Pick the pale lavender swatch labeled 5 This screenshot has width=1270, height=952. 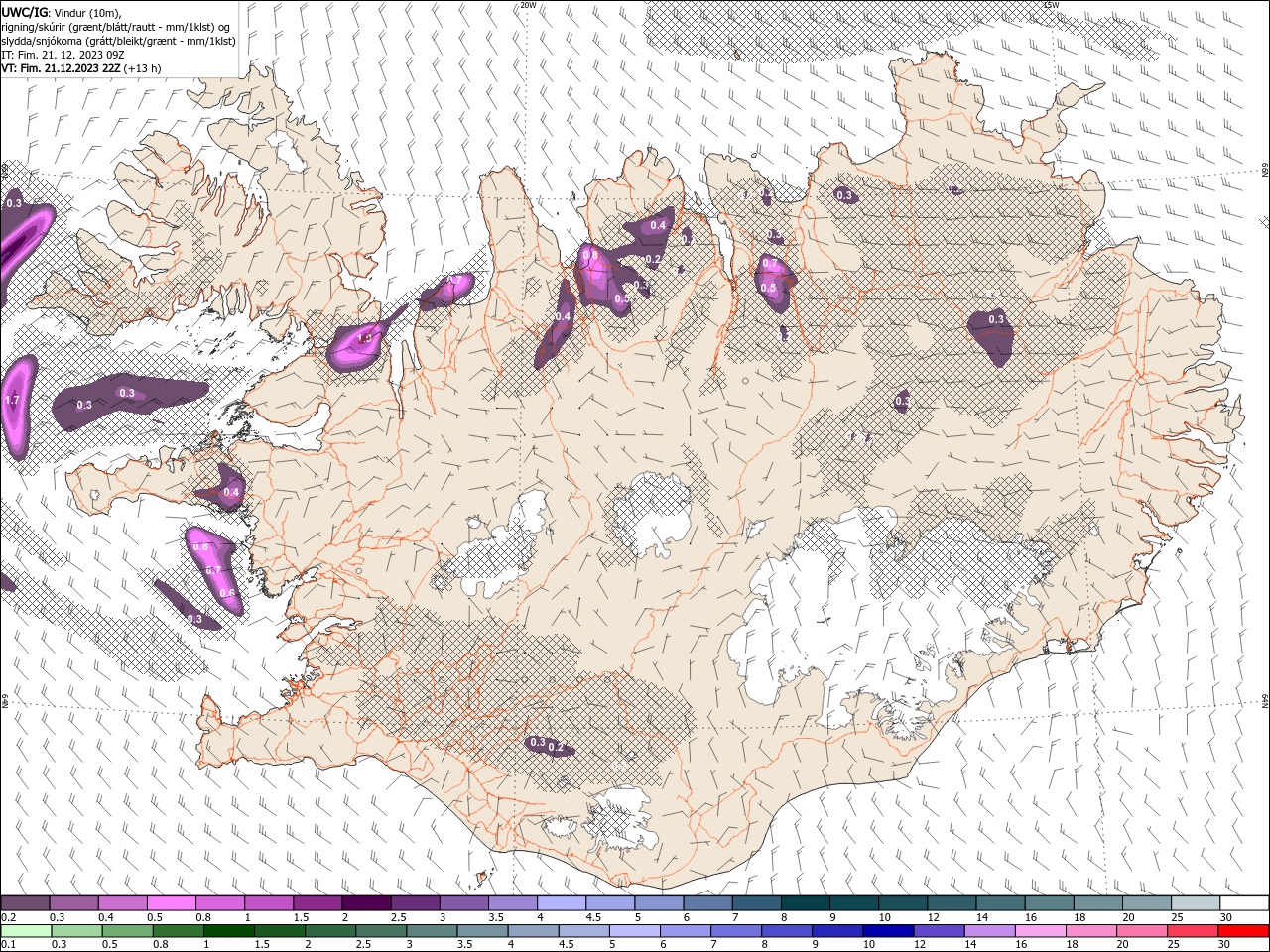point(633,931)
